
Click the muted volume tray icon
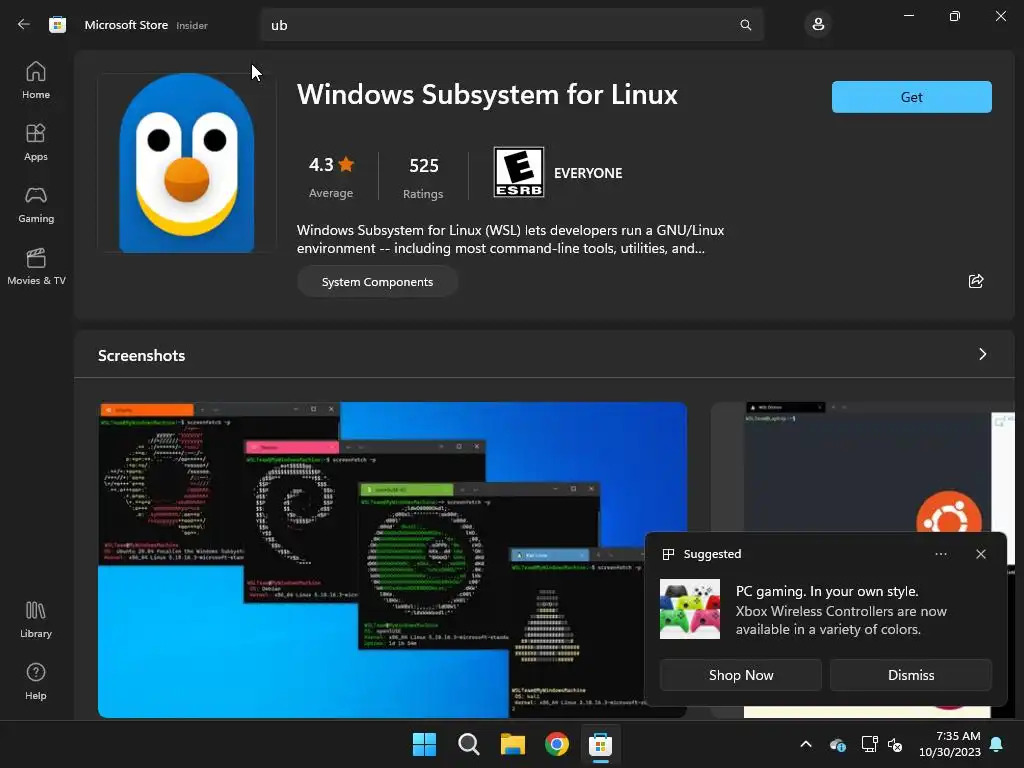coord(895,744)
